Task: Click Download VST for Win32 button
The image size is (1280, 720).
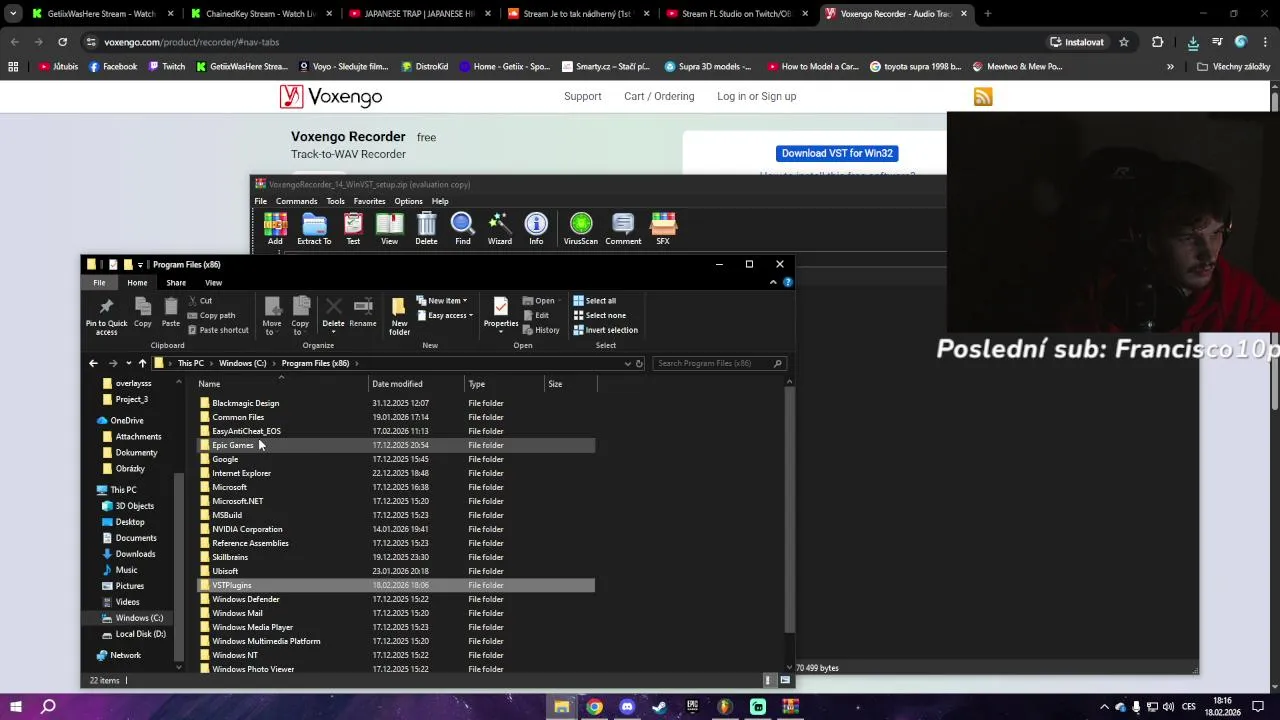Action: tap(837, 153)
